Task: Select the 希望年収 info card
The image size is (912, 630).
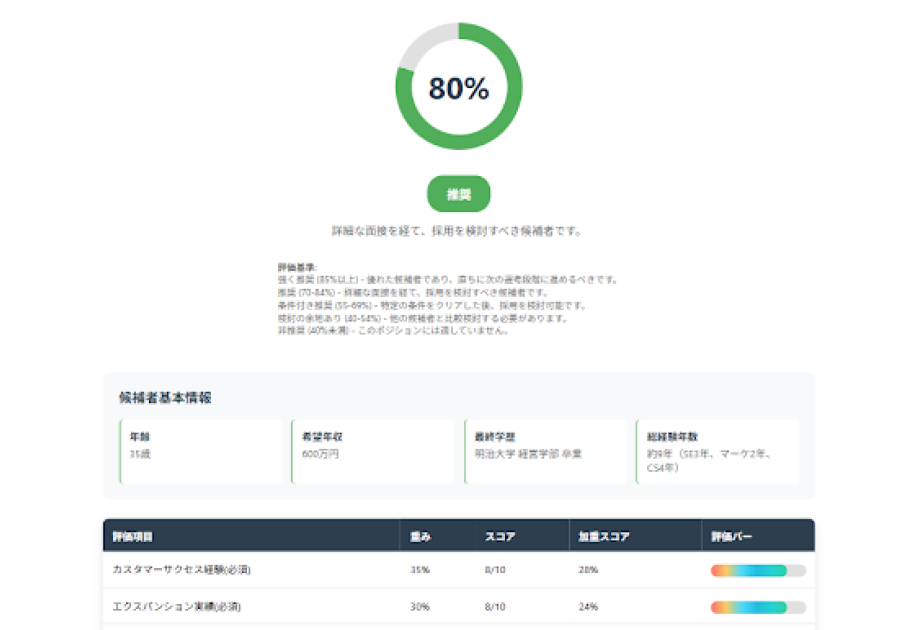Action: 371,452
